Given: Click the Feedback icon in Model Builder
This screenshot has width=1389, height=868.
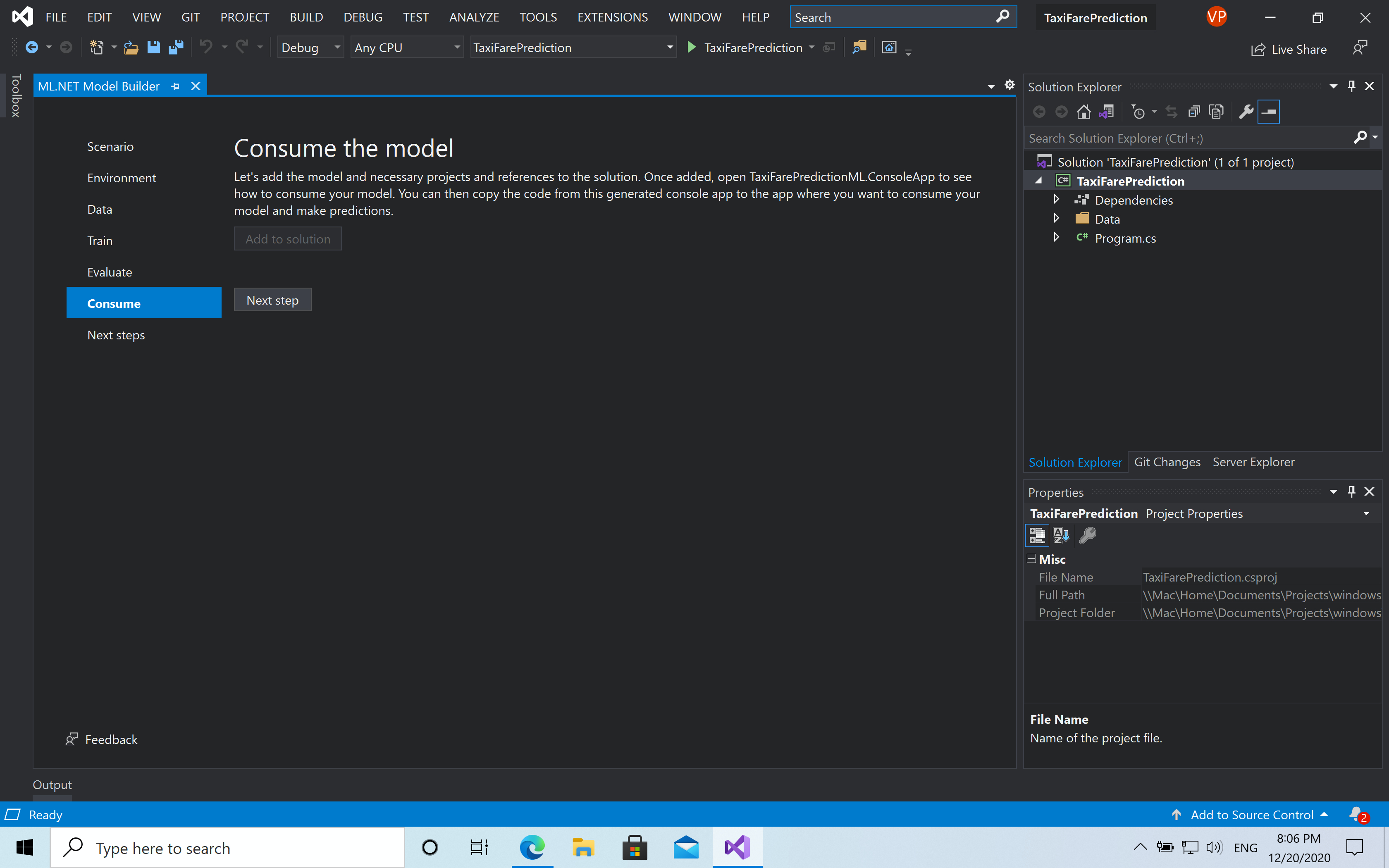Looking at the screenshot, I should point(71,739).
